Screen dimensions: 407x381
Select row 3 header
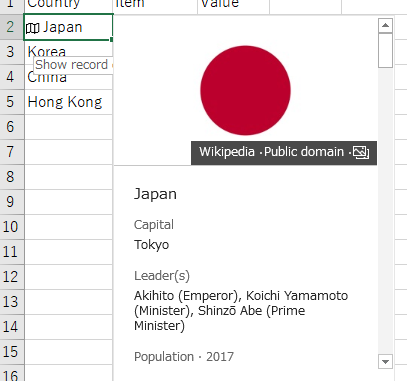[x=12, y=52]
